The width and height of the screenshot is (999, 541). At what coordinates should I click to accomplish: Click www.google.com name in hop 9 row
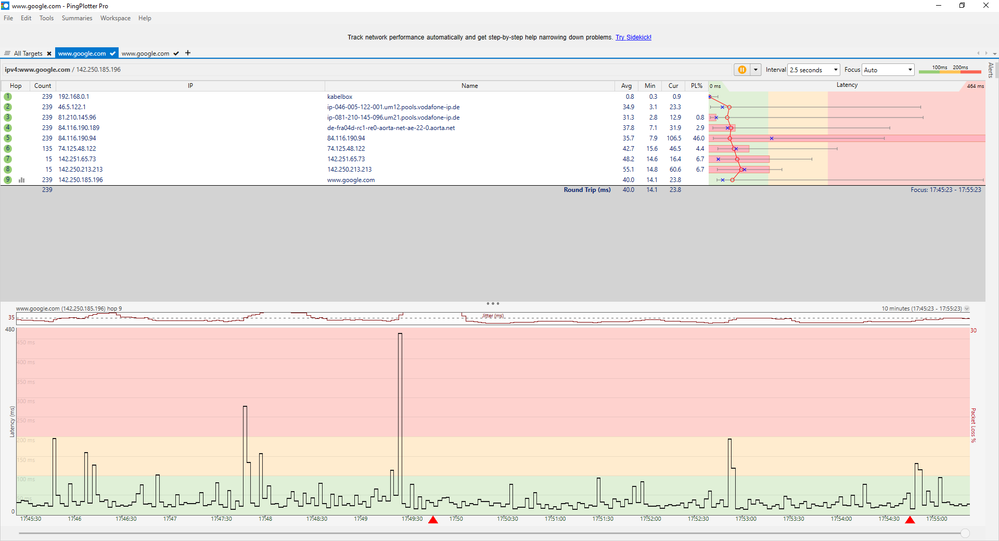(x=351, y=180)
